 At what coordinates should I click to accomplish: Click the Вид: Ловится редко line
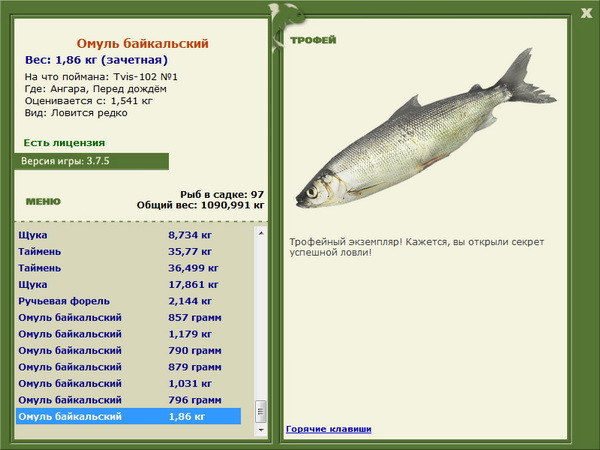[x=76, y=113]
